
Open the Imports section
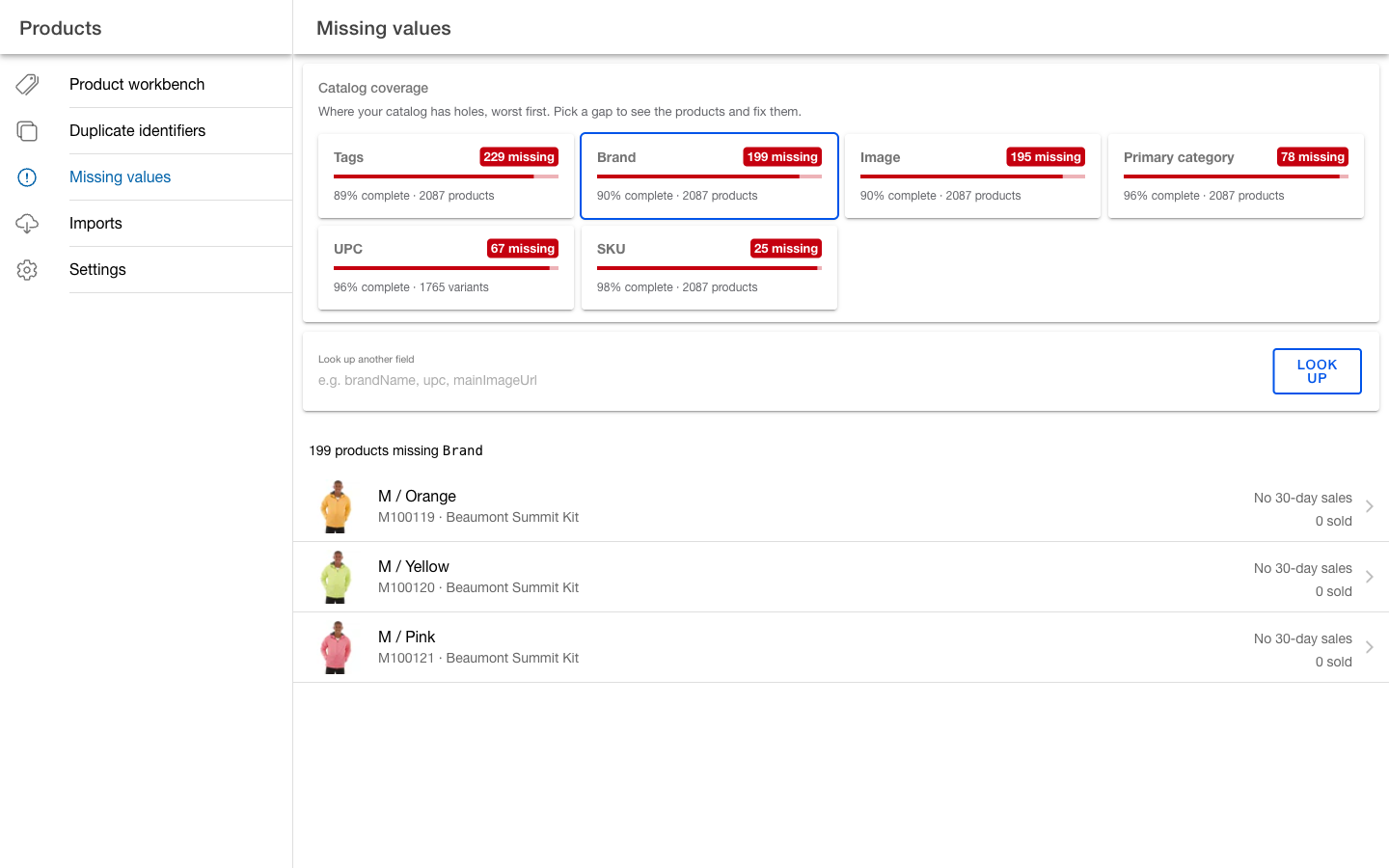(147, 224)
